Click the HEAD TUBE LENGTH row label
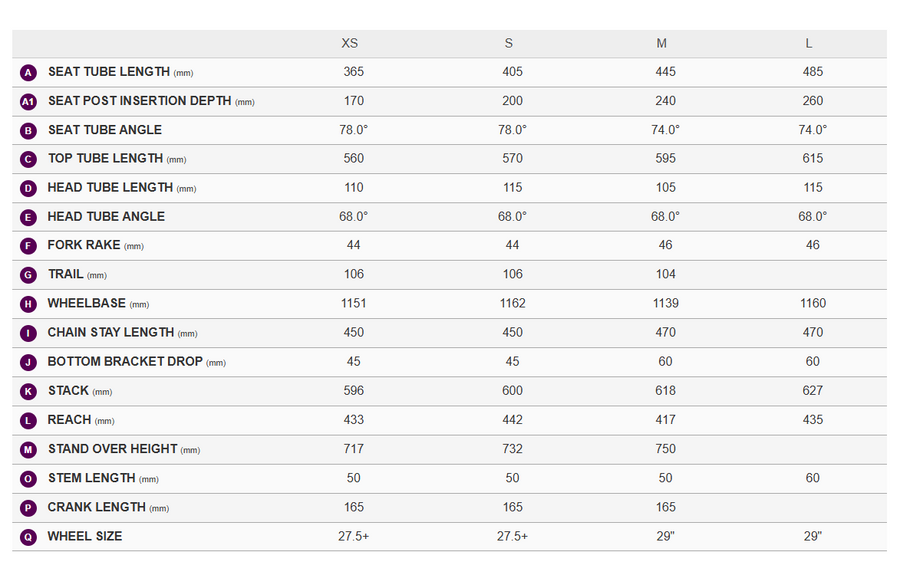The width and height of the screenshot is (900, 575). (x=110, y=188)
